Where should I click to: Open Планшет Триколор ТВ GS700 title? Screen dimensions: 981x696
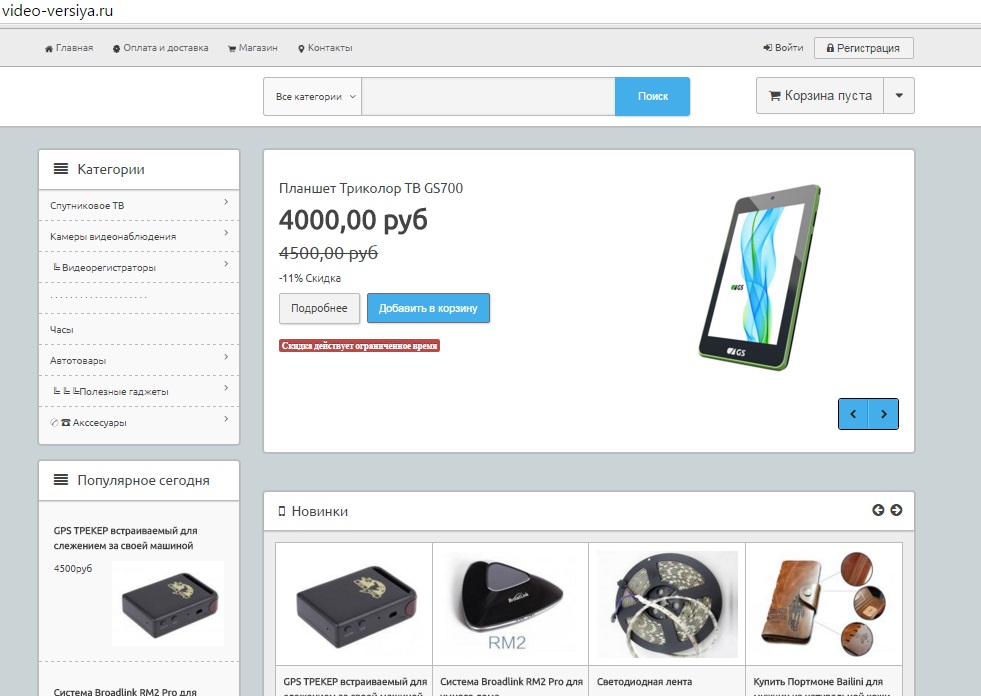371,188
